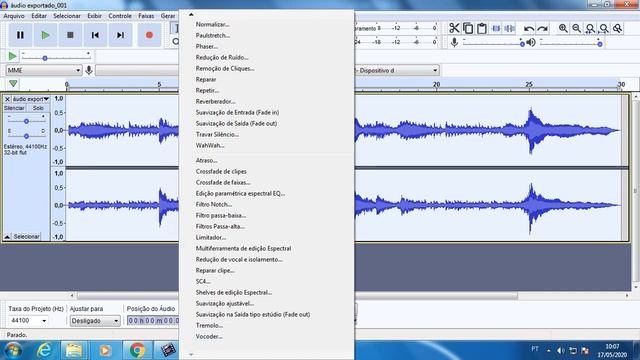Screen dimensions: 640x360
Task: Fit selection to window width icon
Action: tap(590, 28)
